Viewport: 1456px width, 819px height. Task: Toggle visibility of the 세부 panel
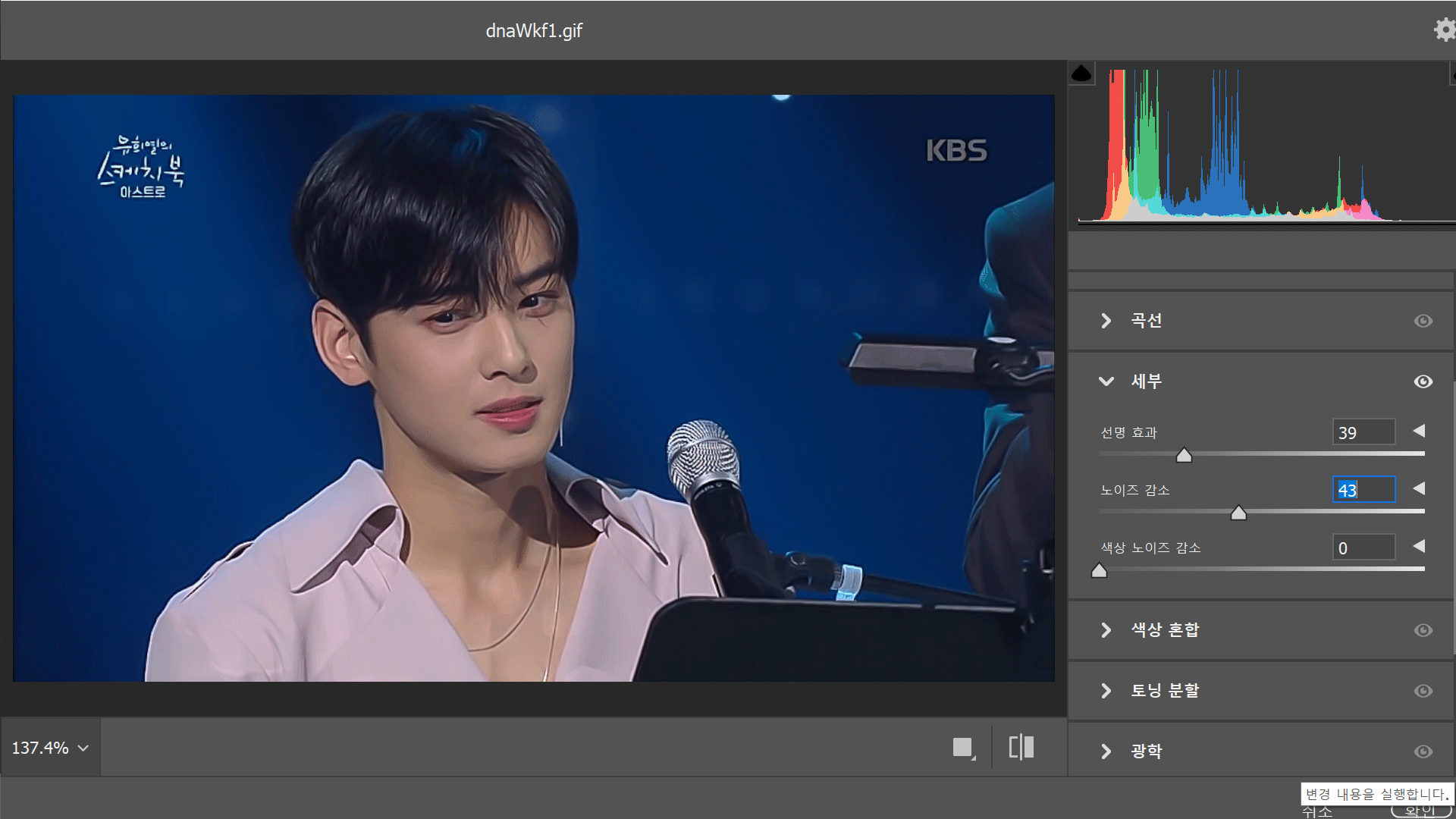tap(1423, 381)
